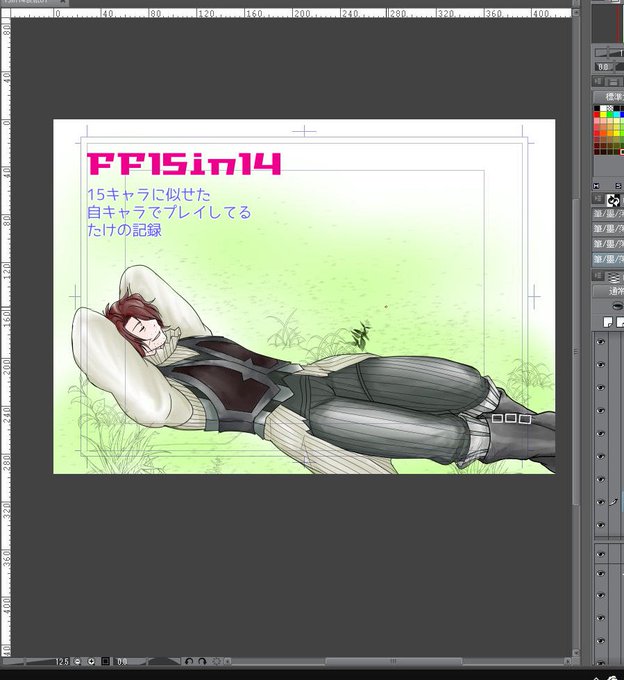Viewport: 624px width, 680px height.
Task: Click the zoom in magnifier icon
Action: (91, 661)
